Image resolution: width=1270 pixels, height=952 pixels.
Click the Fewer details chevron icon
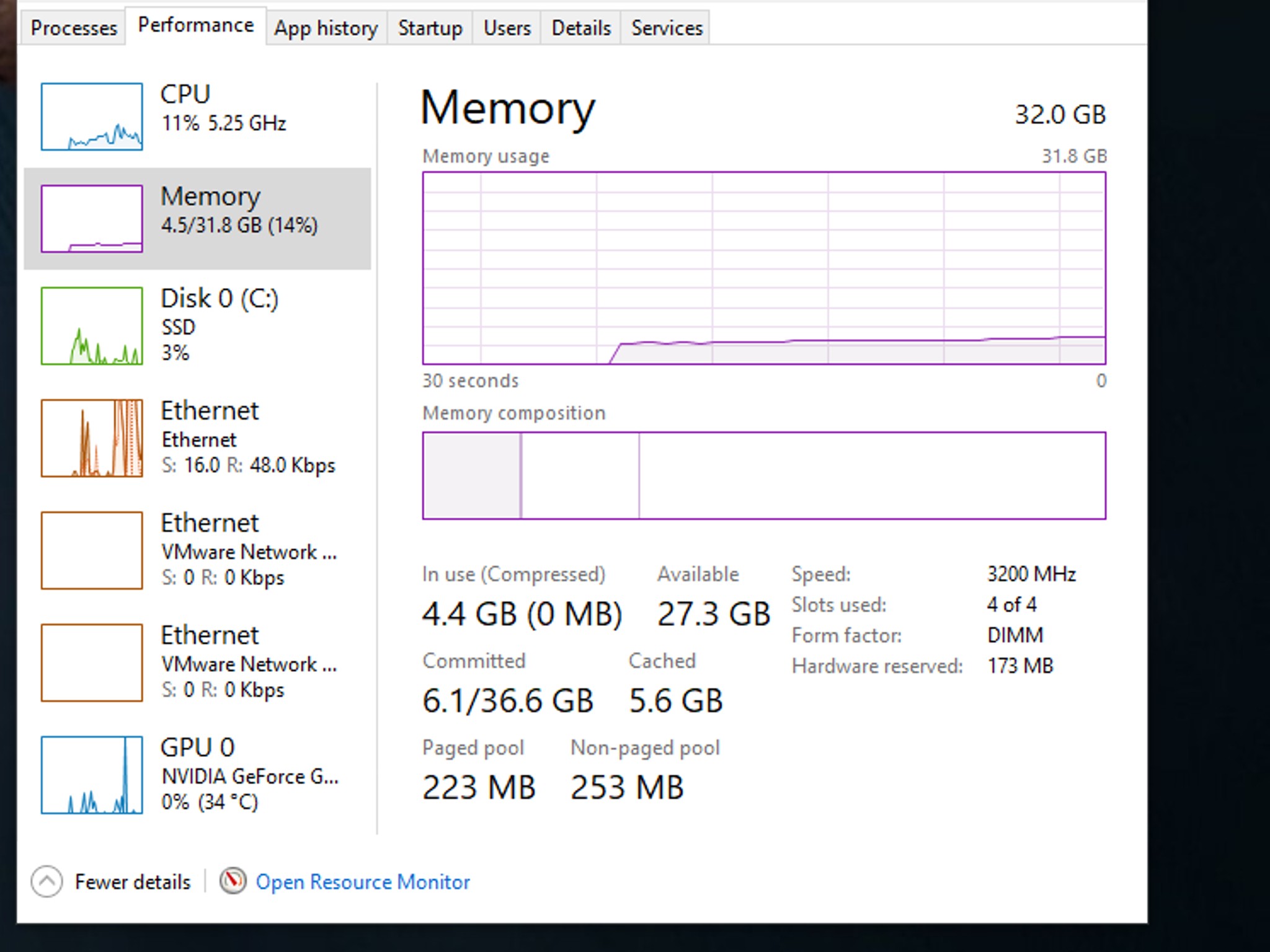point(47,881)
